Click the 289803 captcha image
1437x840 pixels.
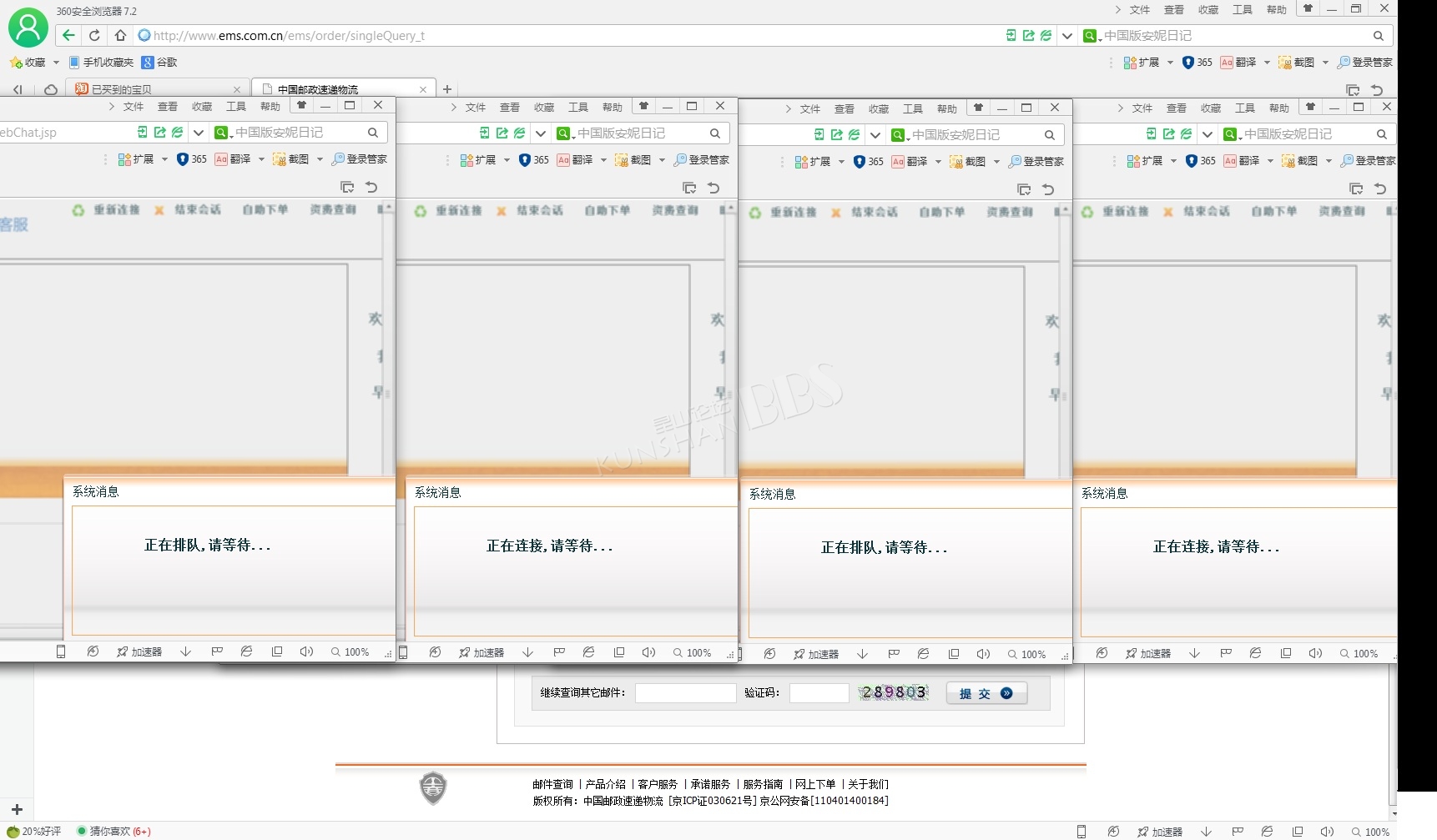(x=894, y=692)
